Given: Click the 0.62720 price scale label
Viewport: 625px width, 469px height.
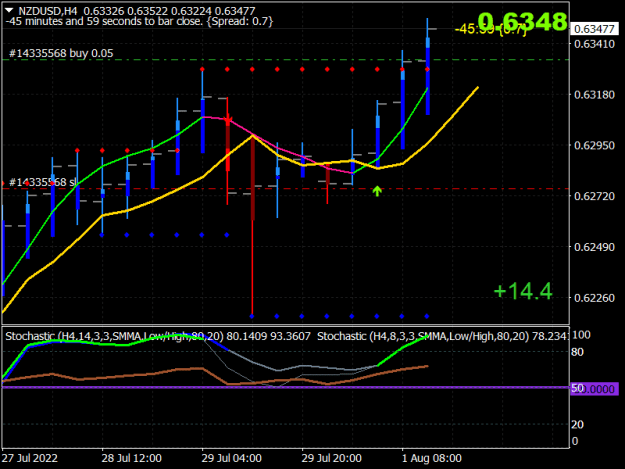Looking at the screenshot, I should [594, 196].
